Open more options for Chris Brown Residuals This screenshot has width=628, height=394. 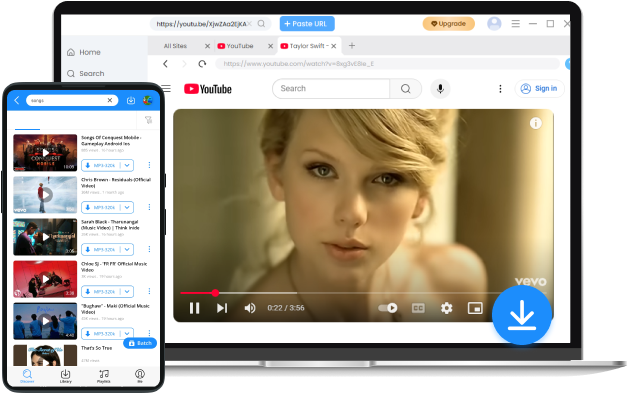click(x=149, y=207)
